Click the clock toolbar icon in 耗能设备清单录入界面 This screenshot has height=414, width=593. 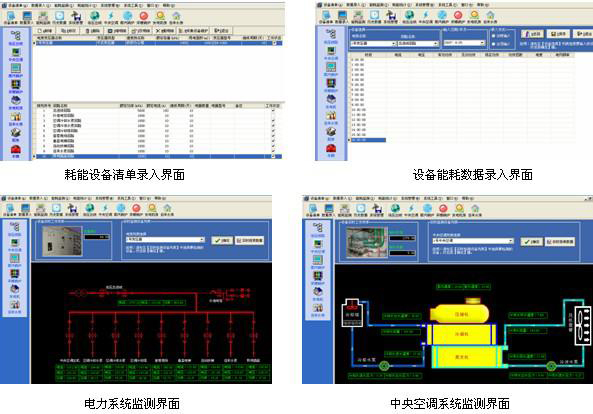pos(59,16)
